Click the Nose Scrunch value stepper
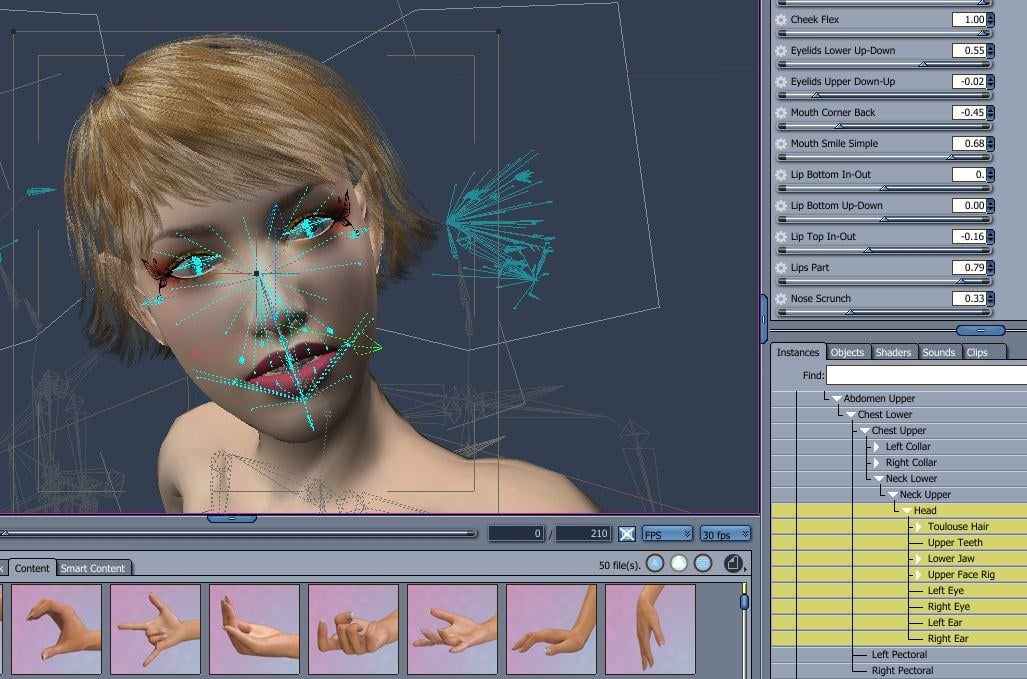Screen dimensions: 1027x679 pyautogui.click(x=990, y=299)
